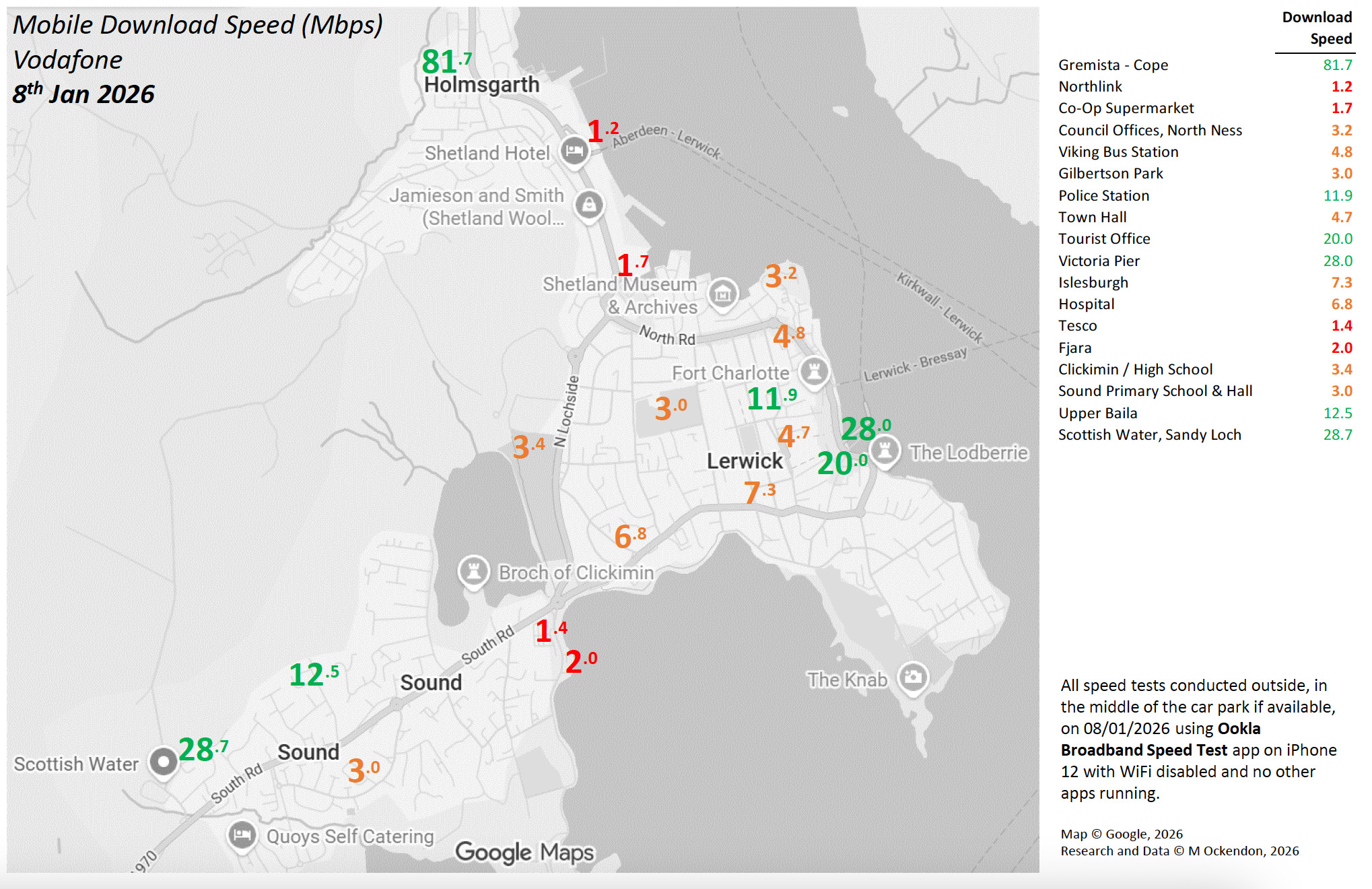Image resolution: width=1372 pixels, height=889 pixels.
Task: Click Download Speed column header
Action: pyautogui.click(x=1316, y=28)
